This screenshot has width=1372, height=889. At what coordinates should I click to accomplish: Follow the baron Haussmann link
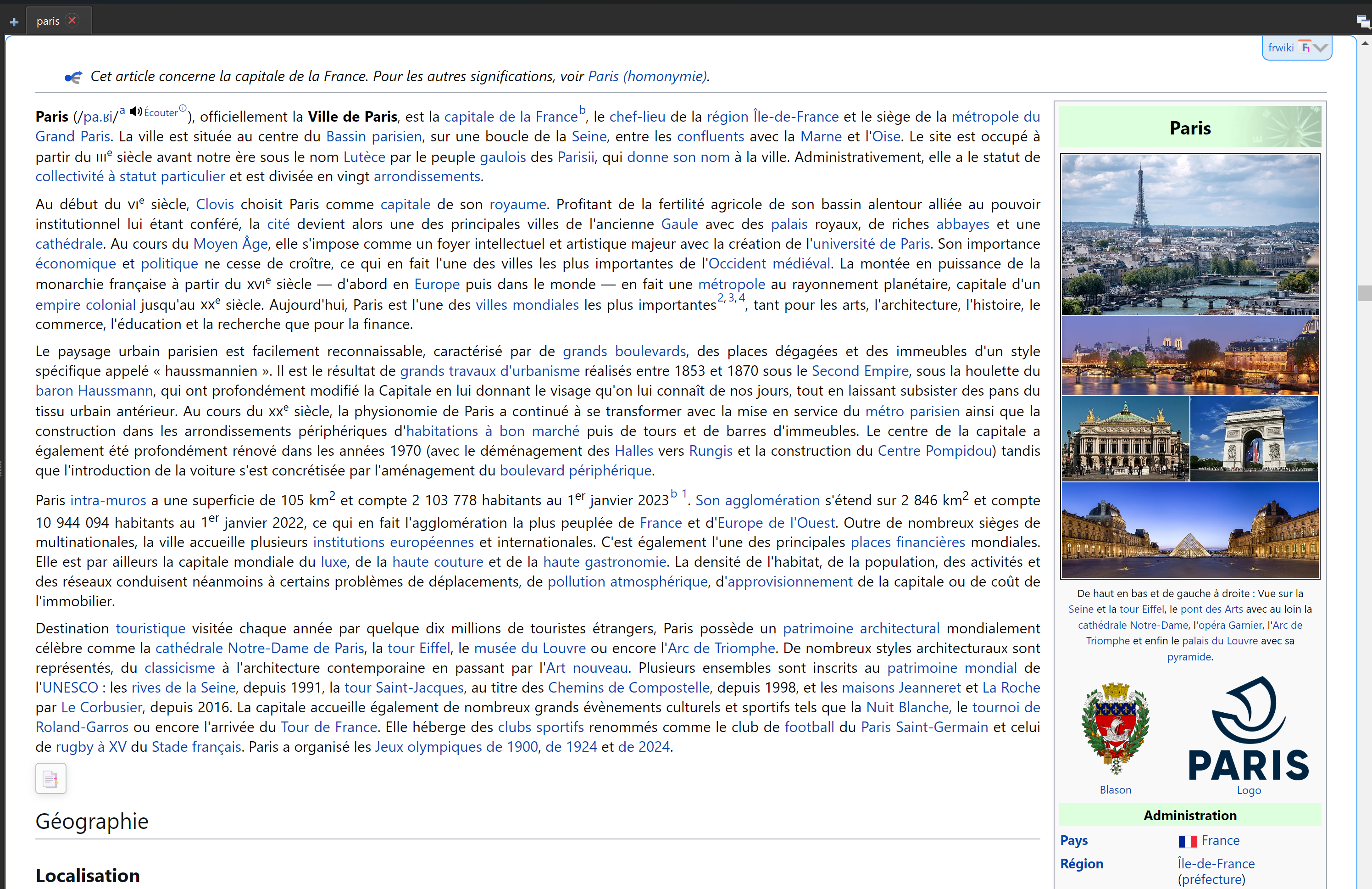point(94,391)
